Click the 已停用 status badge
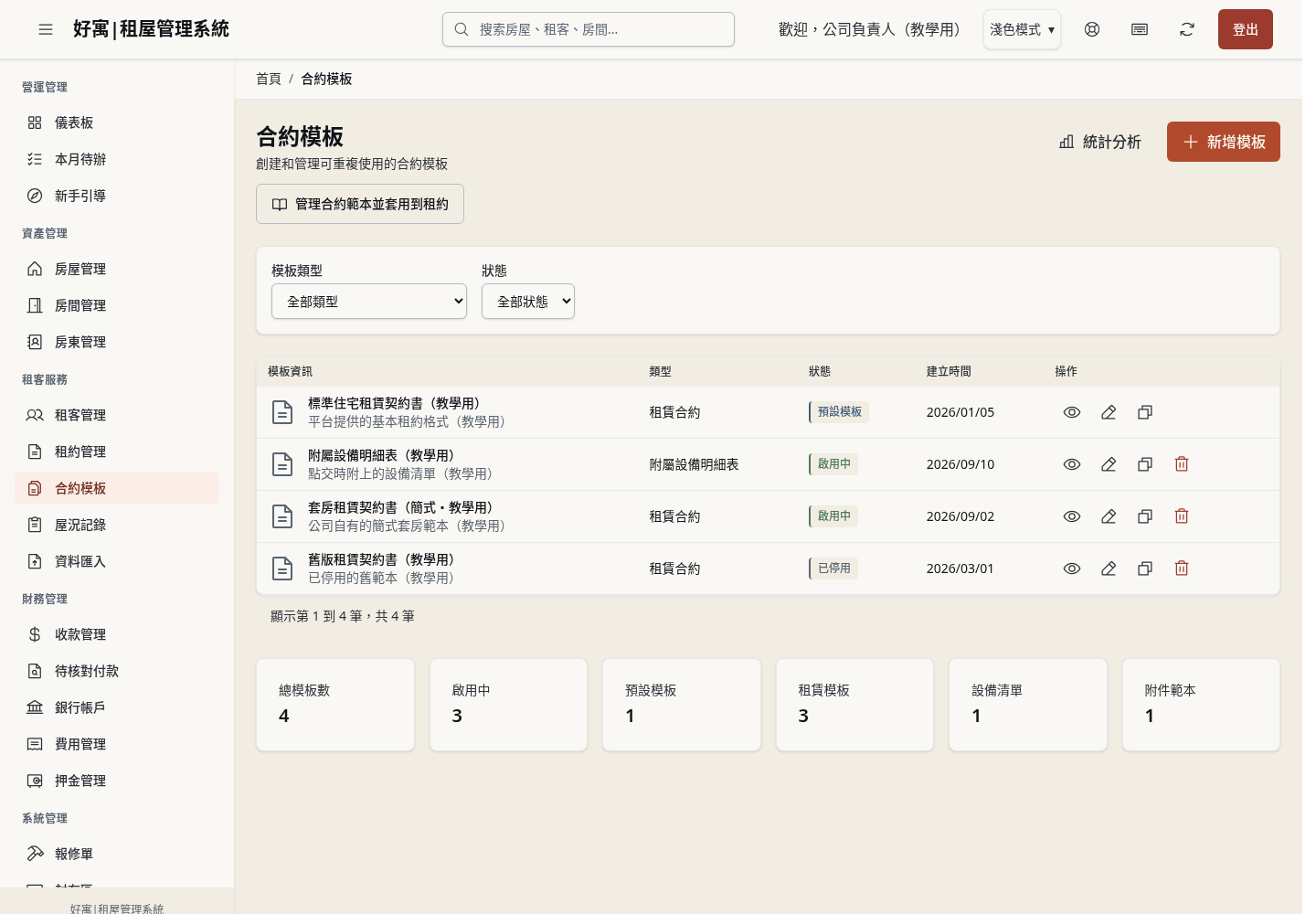Screen dimensions: 1316x914 tap(833, 569)
